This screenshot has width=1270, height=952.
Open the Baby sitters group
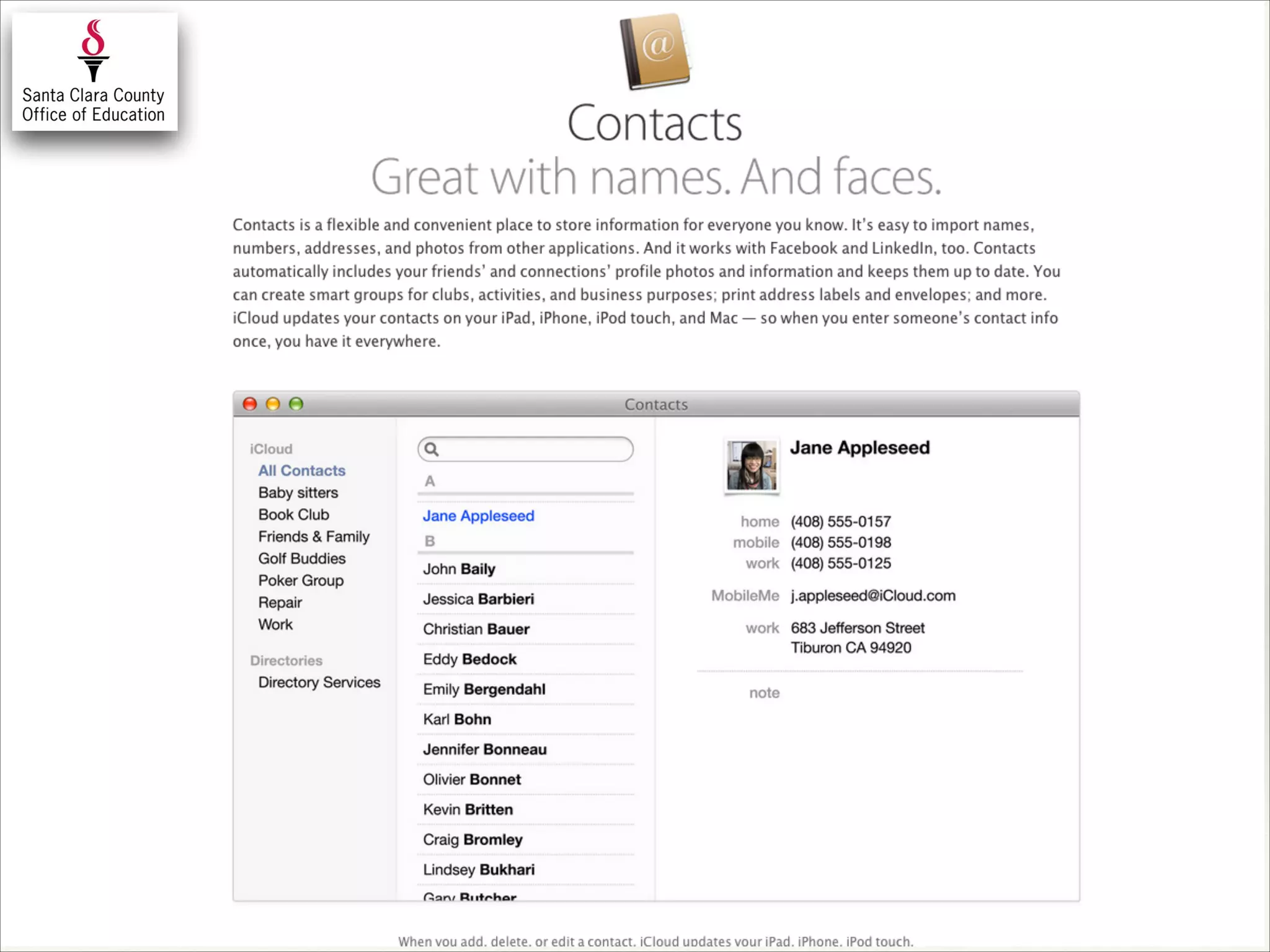pos(298,493)
